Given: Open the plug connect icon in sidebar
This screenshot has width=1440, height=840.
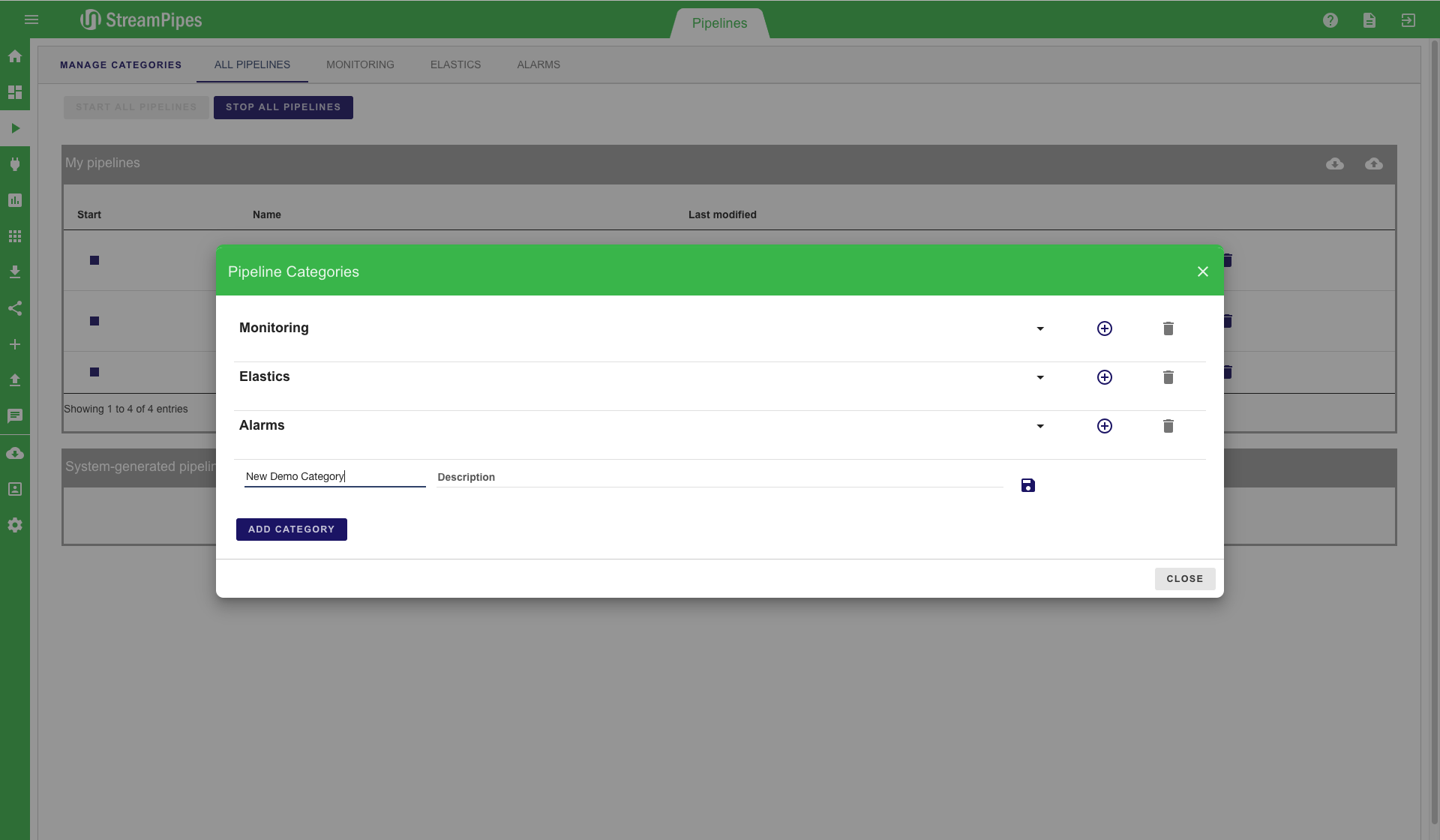Looking at the screenshot, I should (14, 164).
